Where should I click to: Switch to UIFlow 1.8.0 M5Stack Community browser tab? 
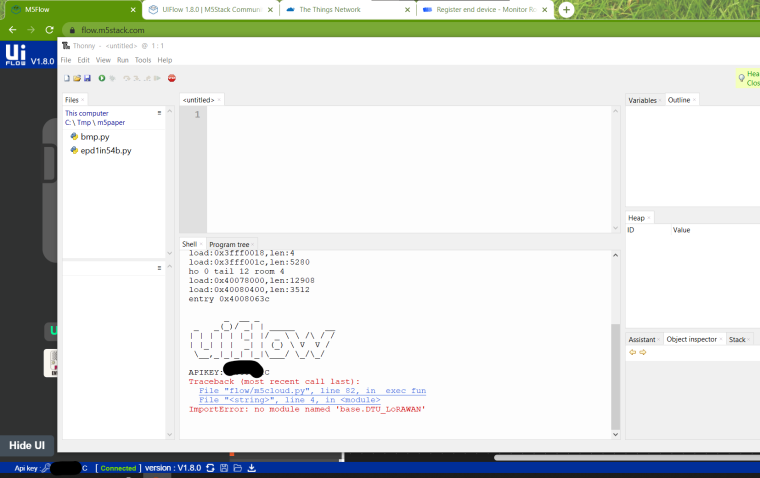(211, 10)
